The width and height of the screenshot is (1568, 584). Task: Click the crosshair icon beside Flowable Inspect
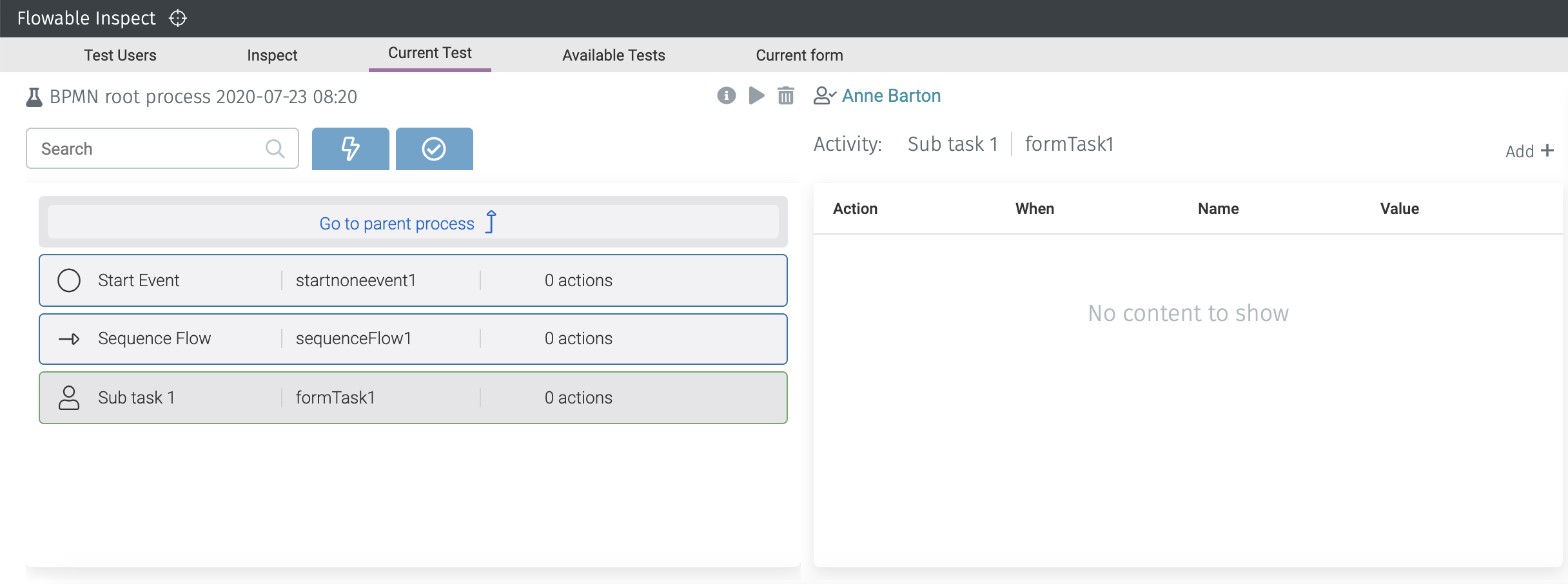click(x=178, y=18)
